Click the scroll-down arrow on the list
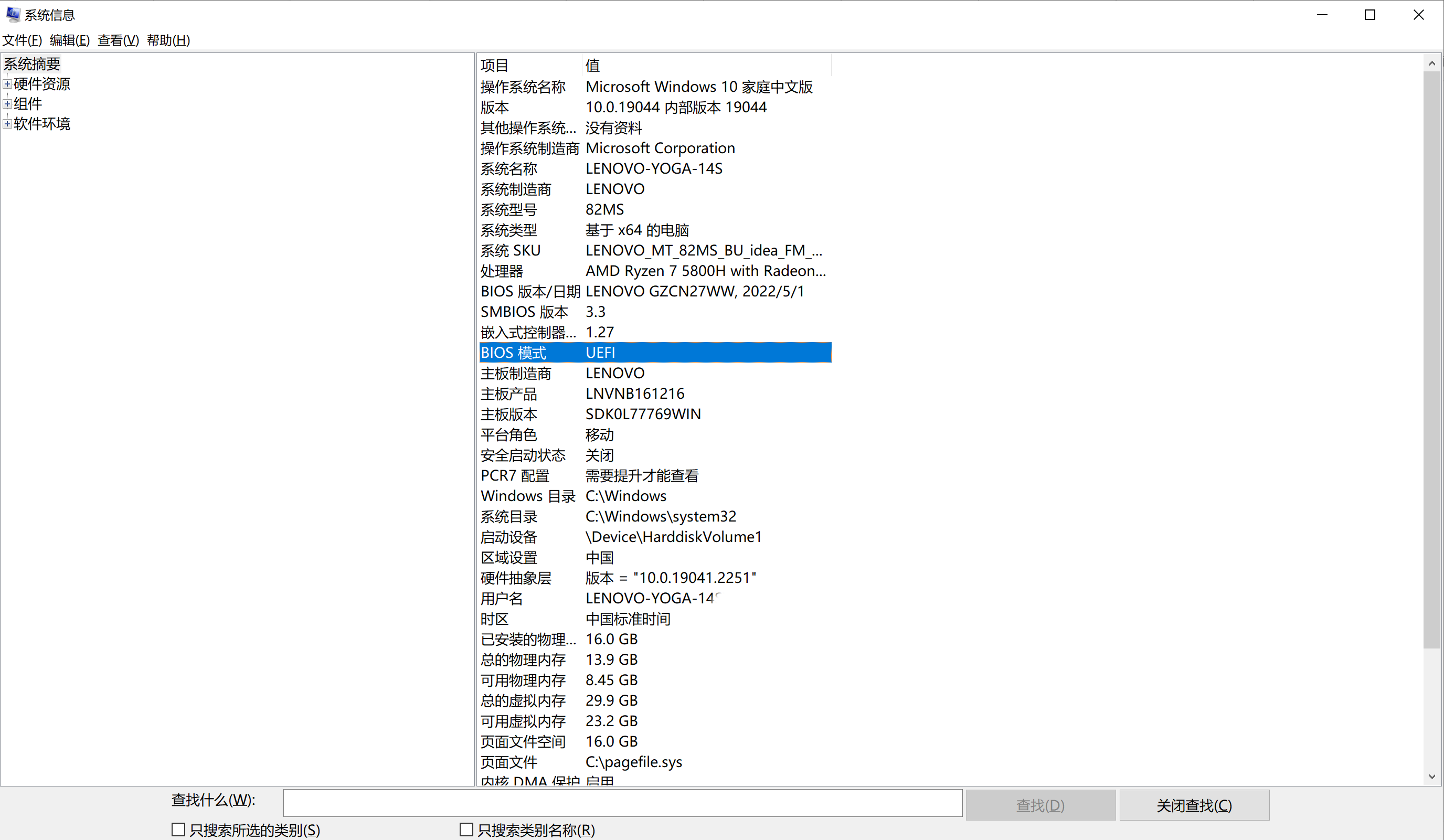The height and width of the screenshot is (840, 1444). 1432,778
